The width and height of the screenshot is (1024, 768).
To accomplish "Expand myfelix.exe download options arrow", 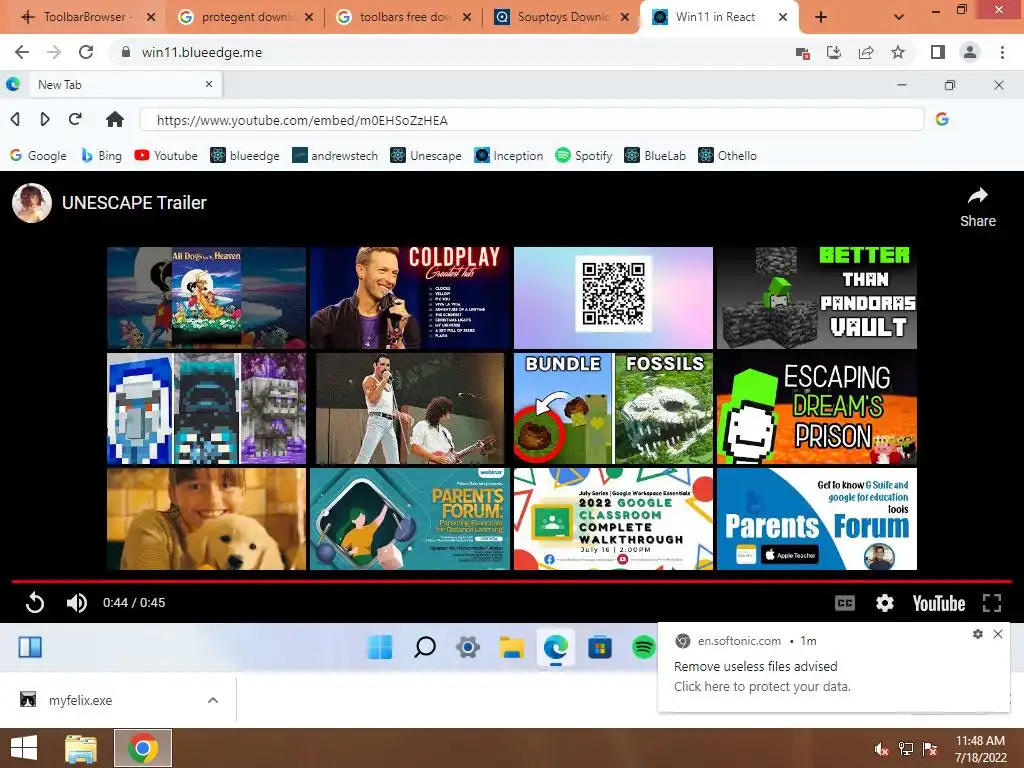I will pyautogui.click(x=212, y=700).
